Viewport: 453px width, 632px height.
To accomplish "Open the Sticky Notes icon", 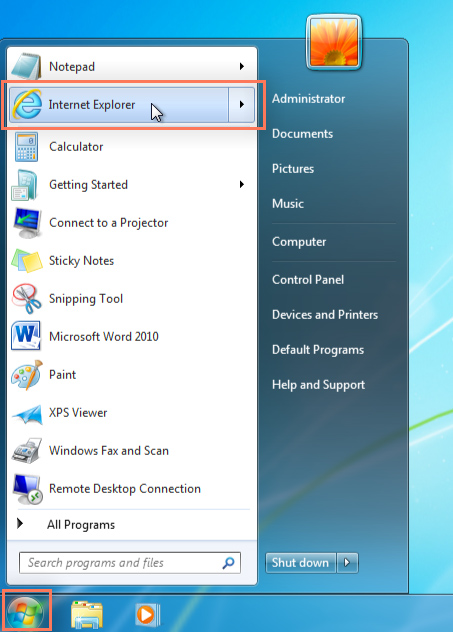I will point(27,261).
